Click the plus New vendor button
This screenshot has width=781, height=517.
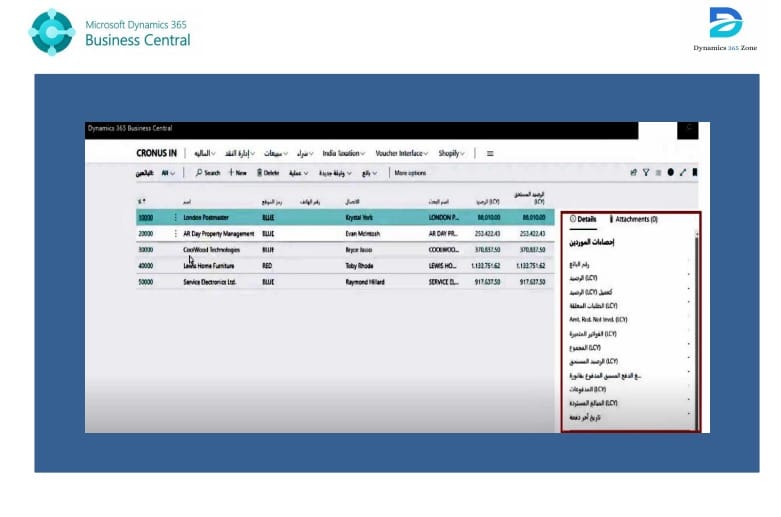tap(238, 173)
